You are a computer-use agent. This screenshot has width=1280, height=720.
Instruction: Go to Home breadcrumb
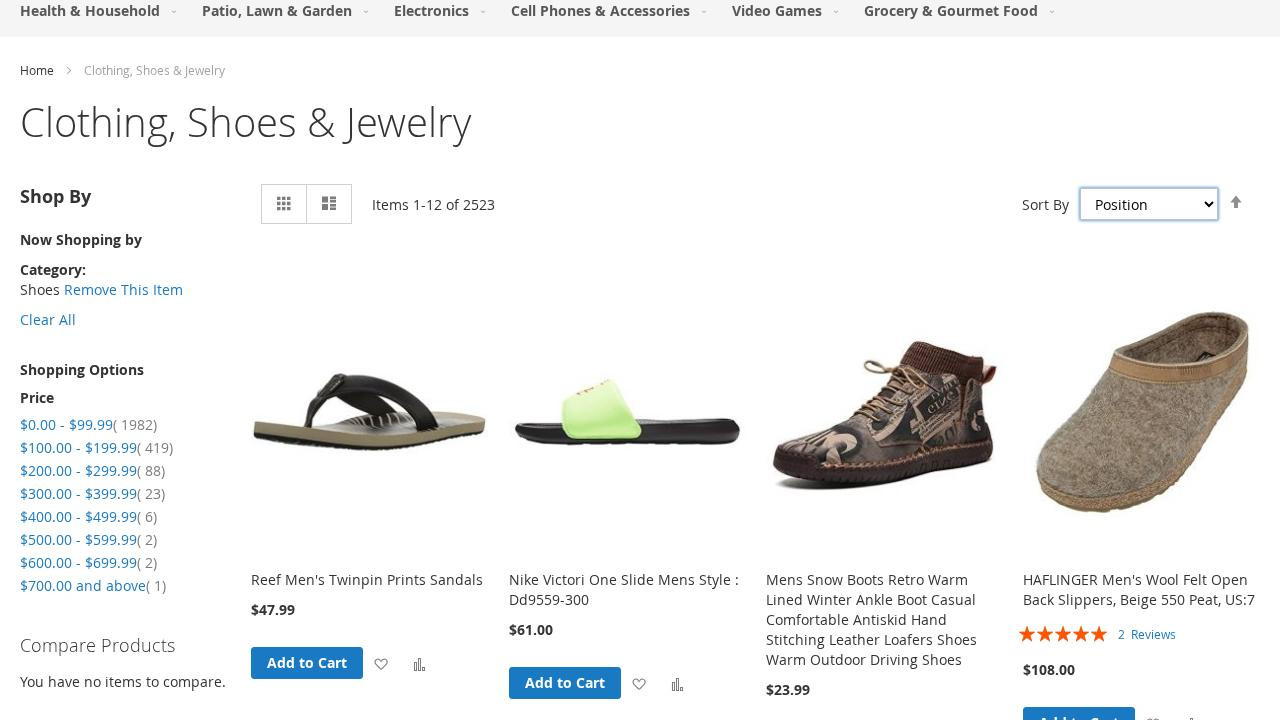[37, 71]
